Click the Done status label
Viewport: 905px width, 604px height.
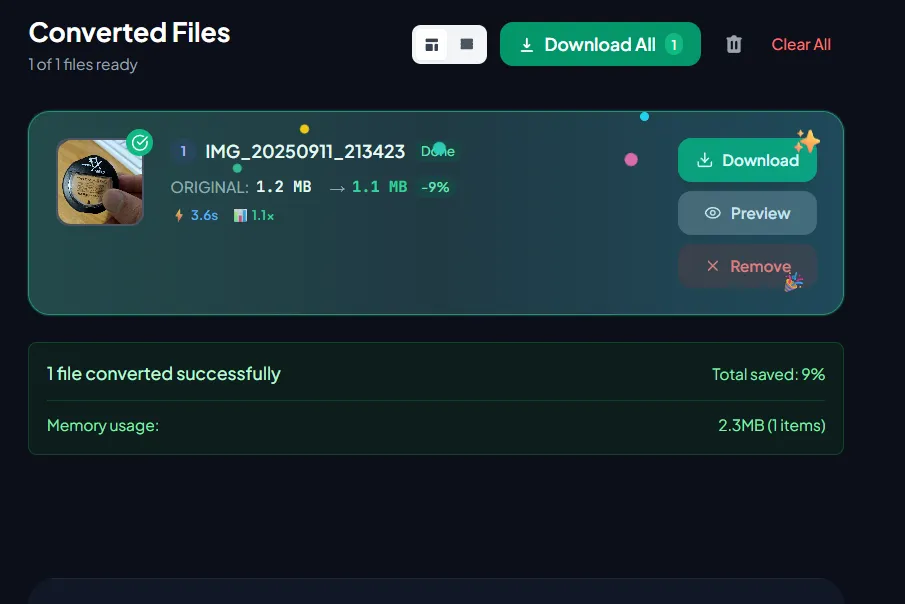[x=437, y=151]
